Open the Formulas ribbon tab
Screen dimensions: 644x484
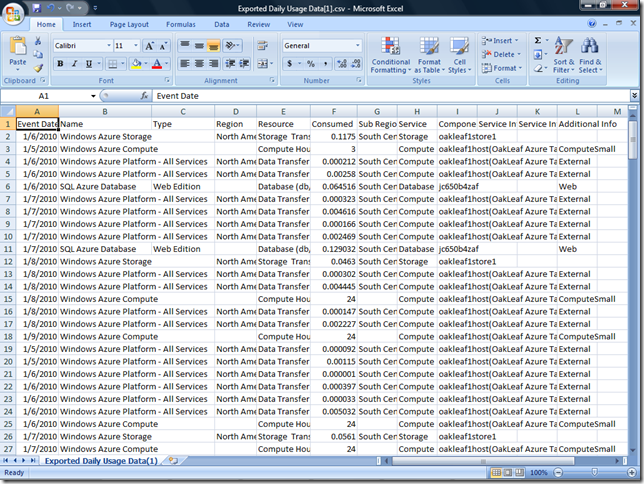point(181,25)
